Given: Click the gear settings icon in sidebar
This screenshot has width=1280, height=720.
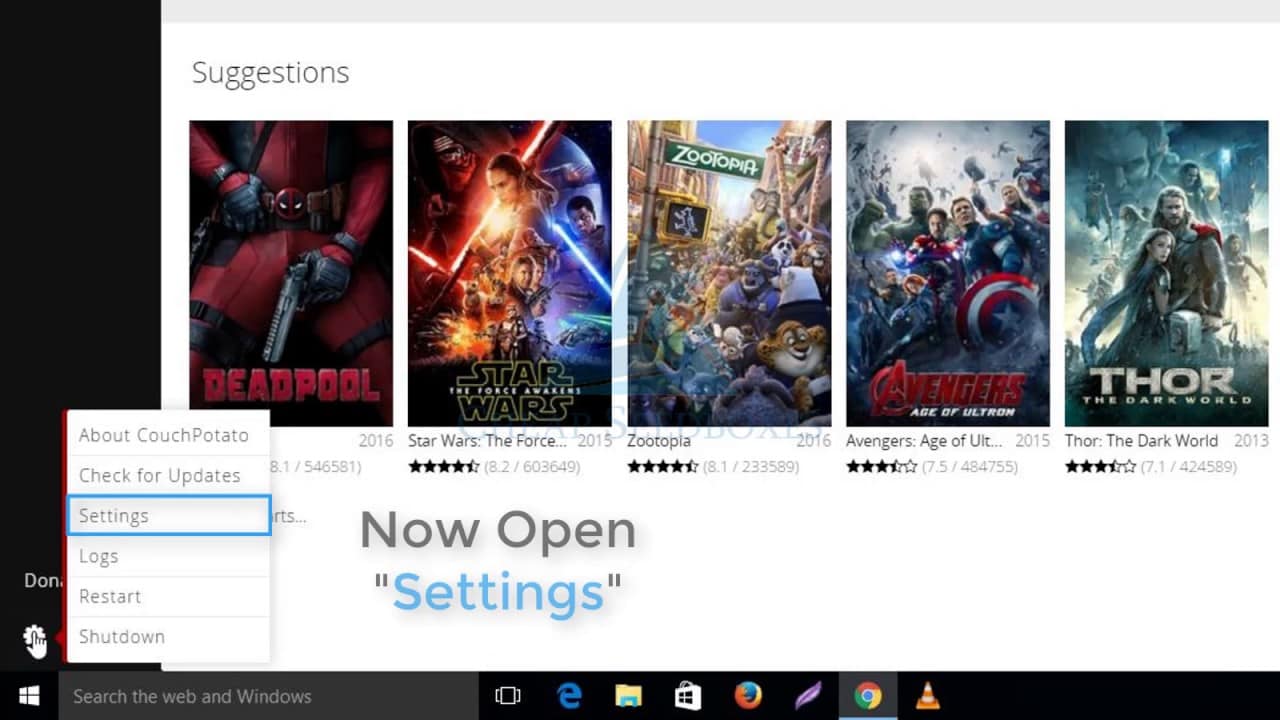Looking at the screenshot, I should coord(34,637).
